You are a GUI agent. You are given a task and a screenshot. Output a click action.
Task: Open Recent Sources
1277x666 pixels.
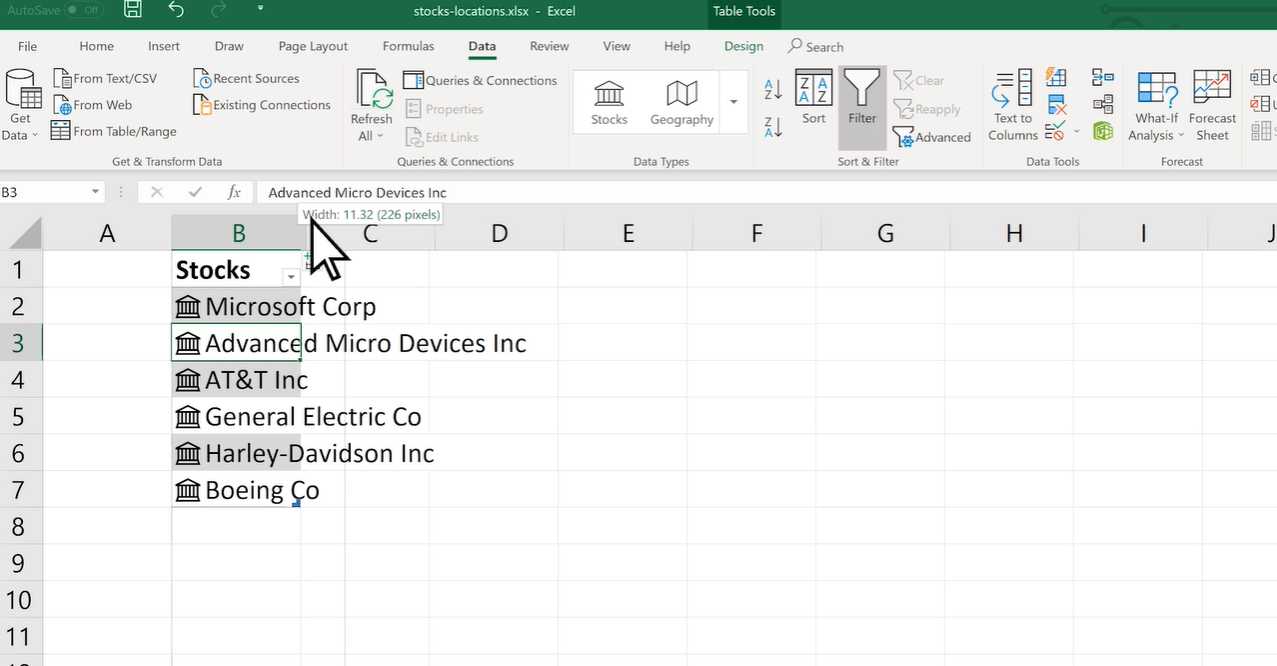[246, 79]
